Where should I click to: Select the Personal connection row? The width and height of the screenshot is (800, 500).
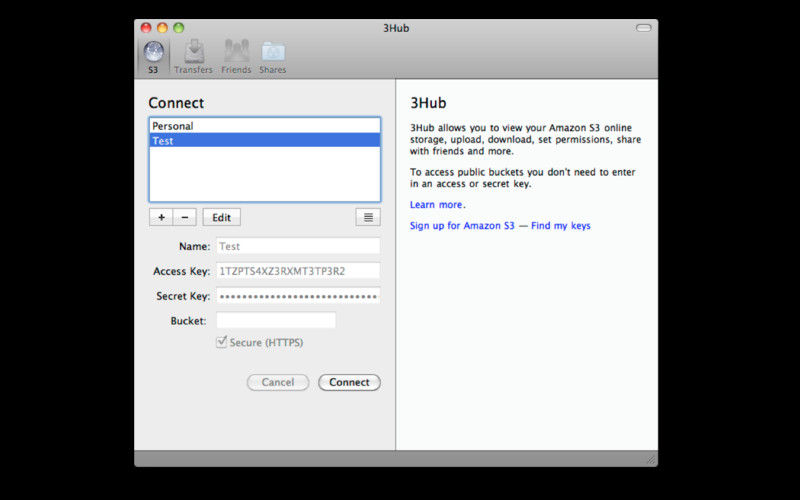265,126
